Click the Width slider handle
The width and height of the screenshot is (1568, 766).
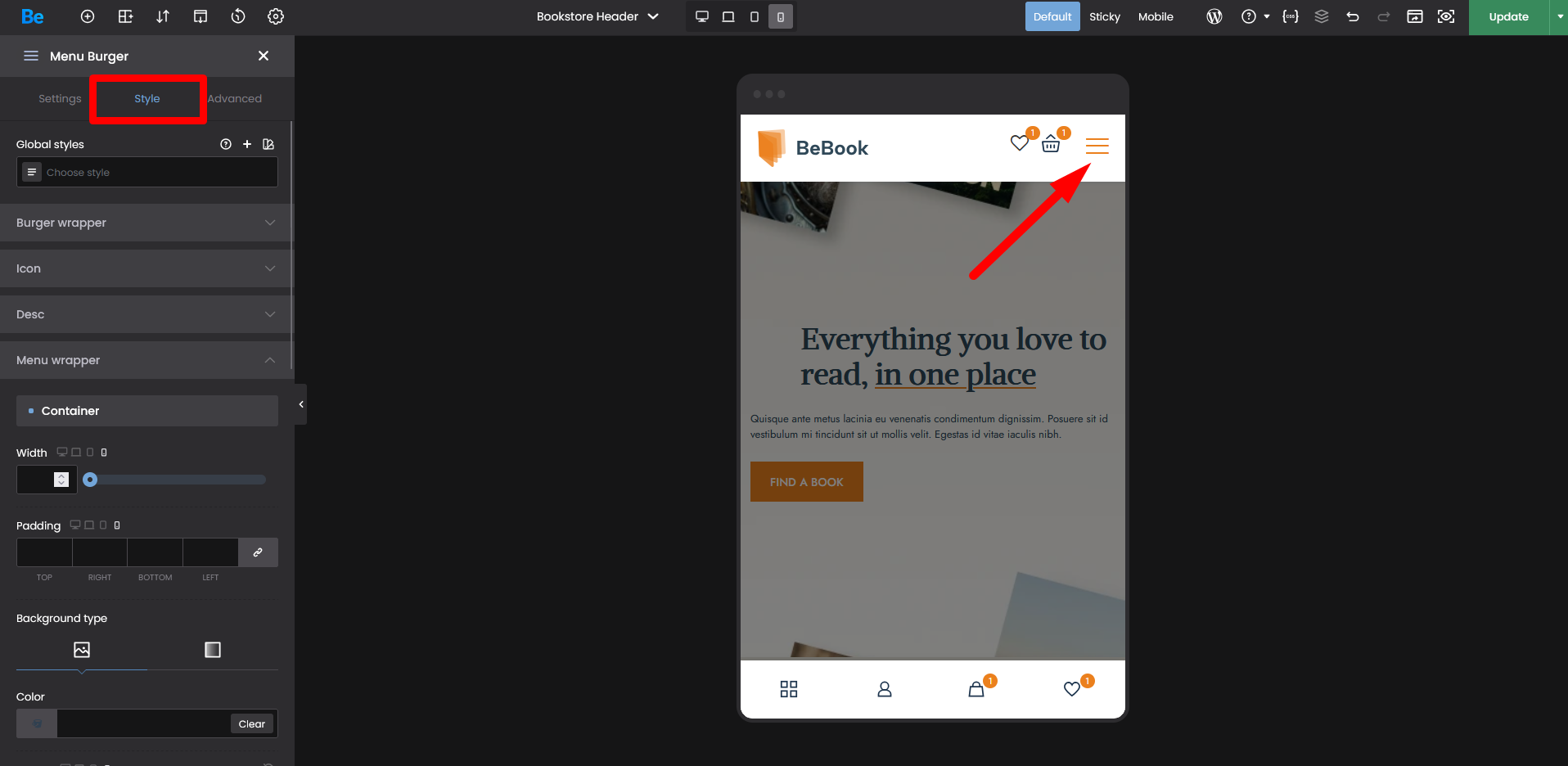click(x=90, y=480)
